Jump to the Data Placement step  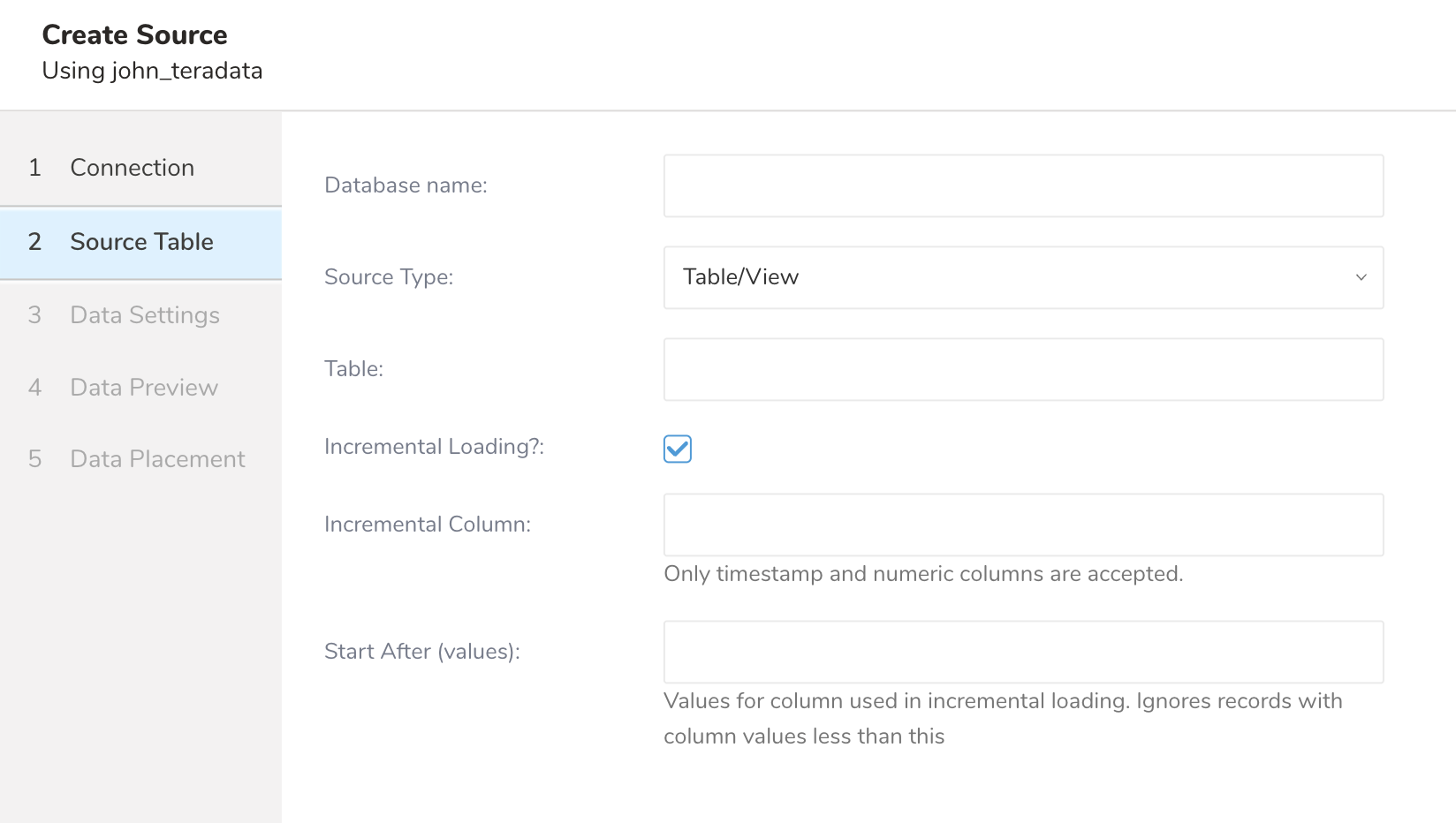click(157, 459)
